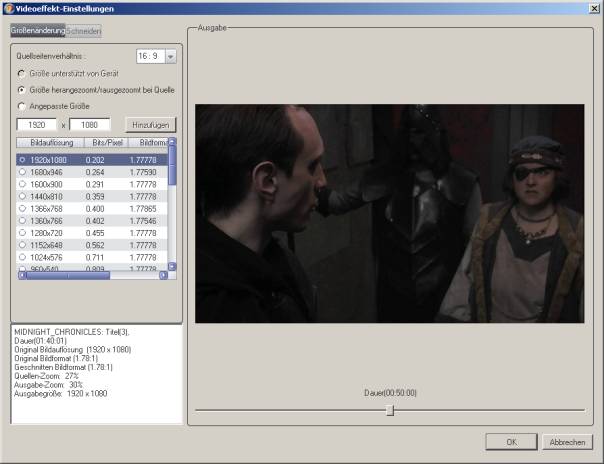This screenshot has height=464, width=604.
Task: Click the list's horizontal scroll right arrow
Action: coord(164,275)
